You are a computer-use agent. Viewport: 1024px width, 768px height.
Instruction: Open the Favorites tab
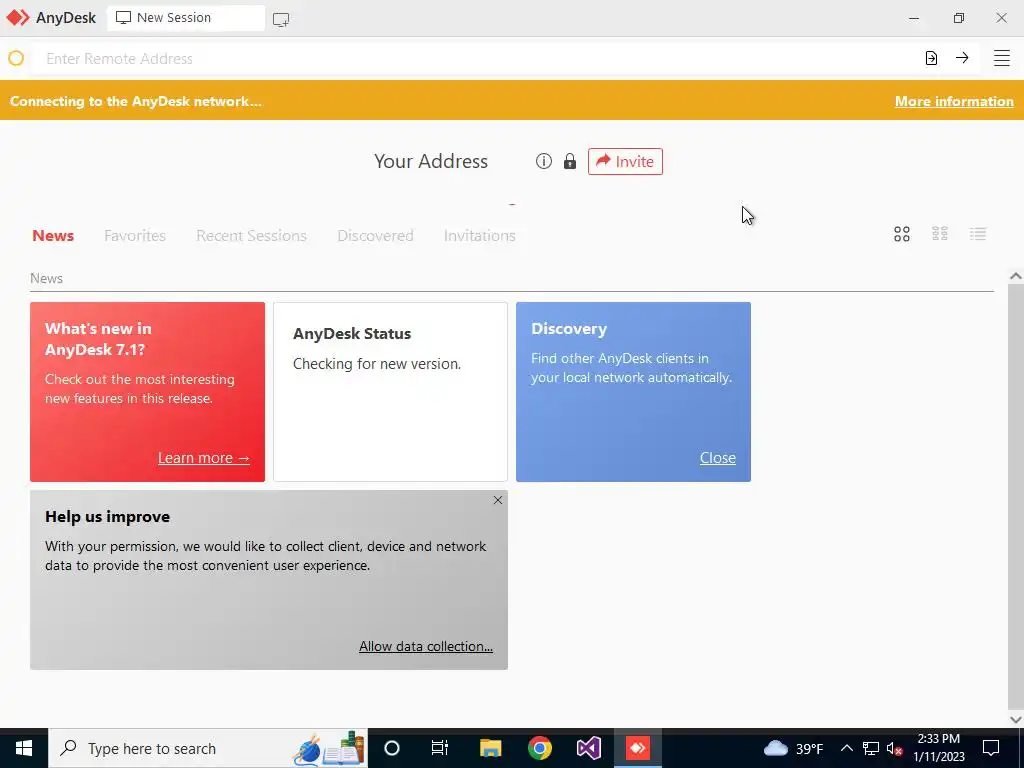coord(135,235)
